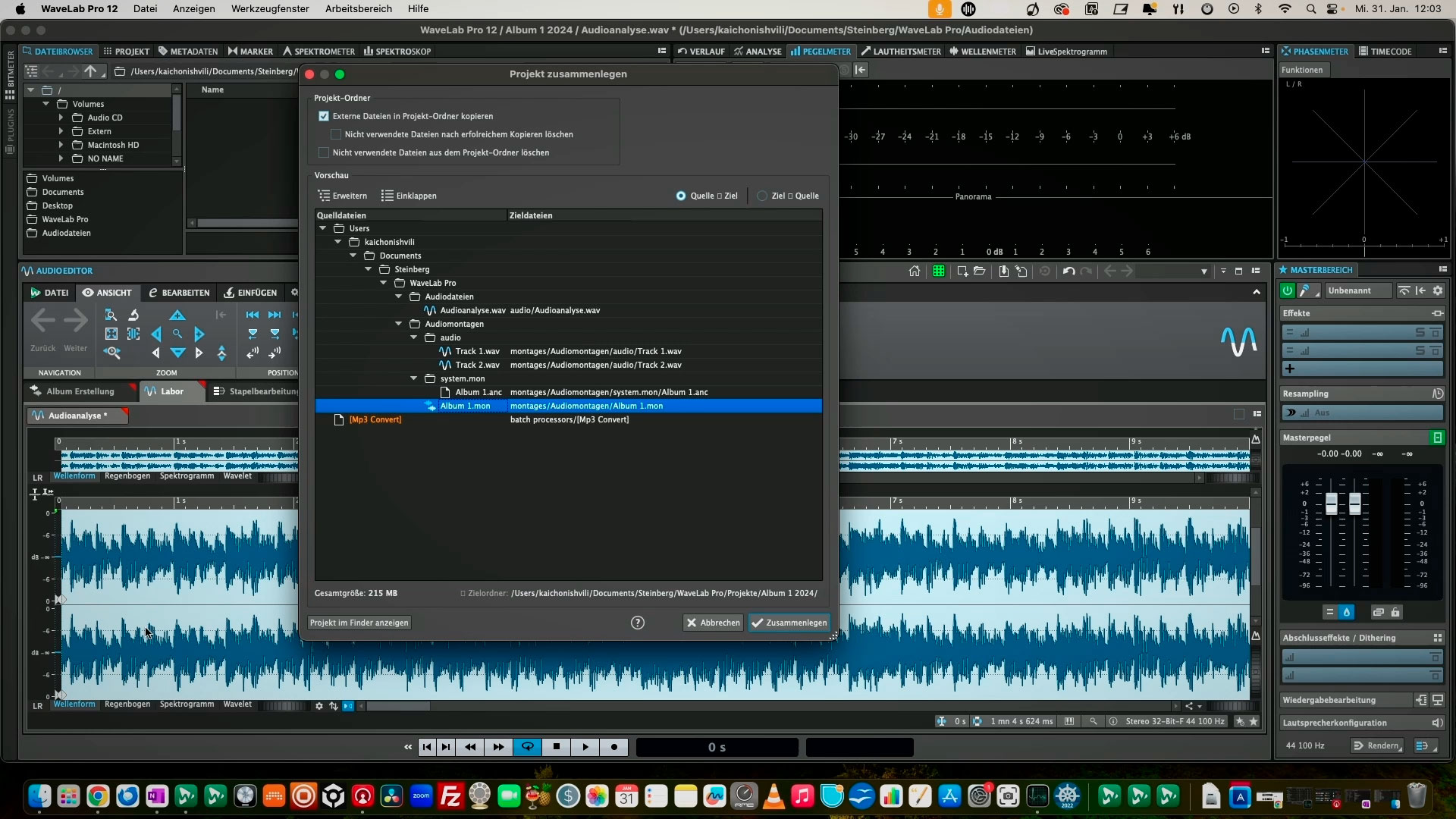Click the lock icon under master faders
The height and width of the screenshot is (819, 1456).
[x=1395, y=612]
